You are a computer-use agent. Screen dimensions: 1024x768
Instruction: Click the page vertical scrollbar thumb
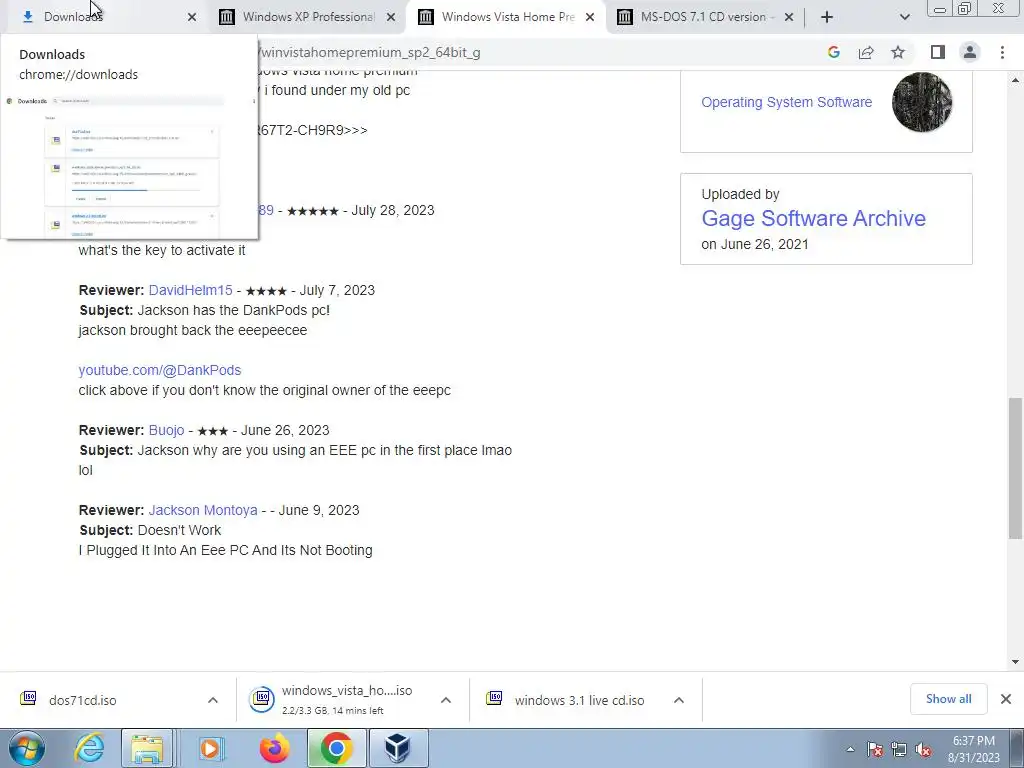click(x=1016, y=468)
